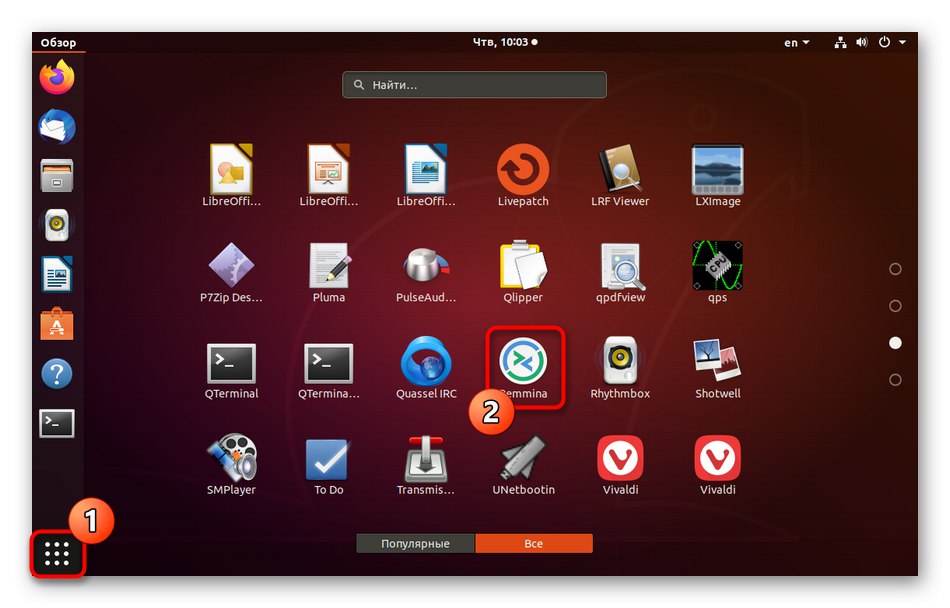
Task: Switch to the Популярные tab
Action: click(415, 543)
